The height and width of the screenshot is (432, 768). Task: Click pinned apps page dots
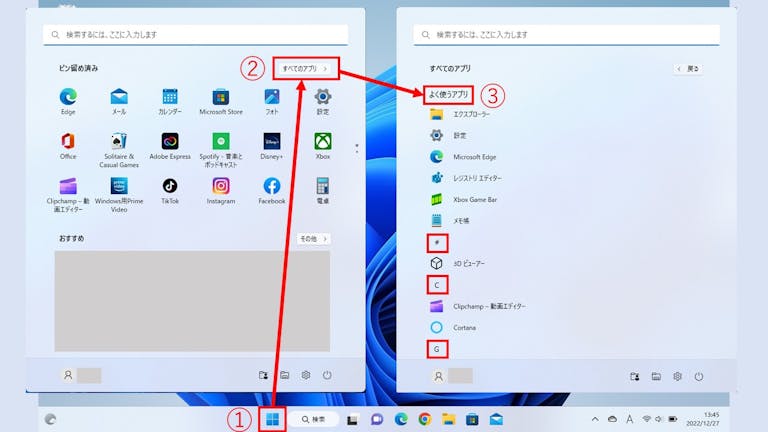click(357, 148)
